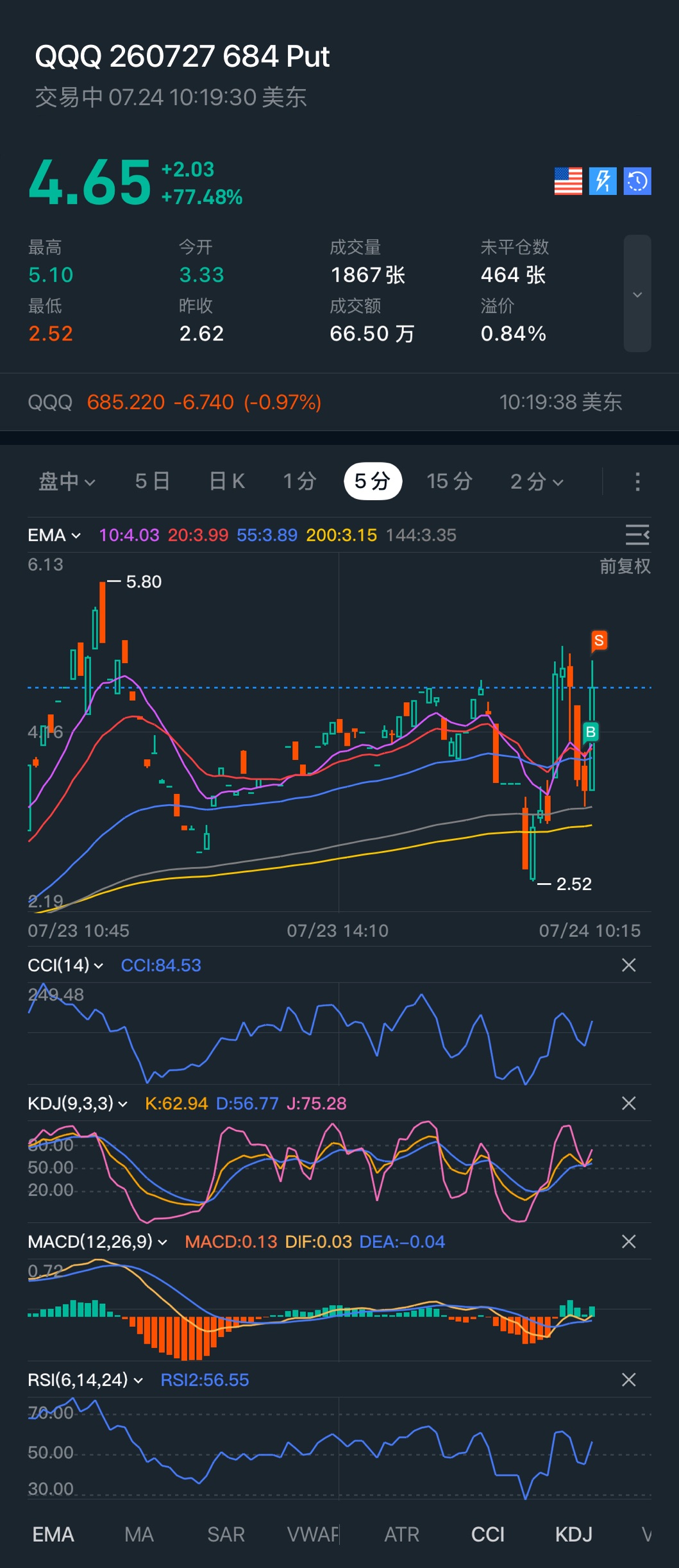Open the EMA type dropdown

pyautogui.click(x=54, y=535)
